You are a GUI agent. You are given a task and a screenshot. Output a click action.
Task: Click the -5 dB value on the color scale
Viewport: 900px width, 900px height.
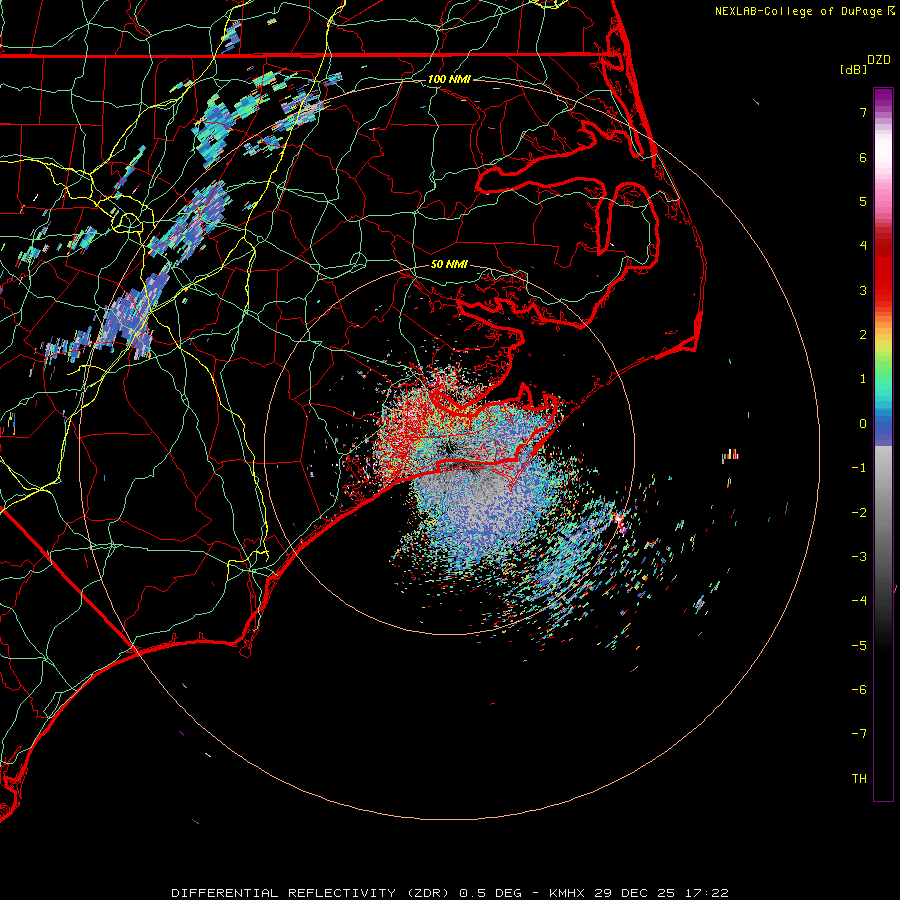pyautogui.click(x=859, y=646)
